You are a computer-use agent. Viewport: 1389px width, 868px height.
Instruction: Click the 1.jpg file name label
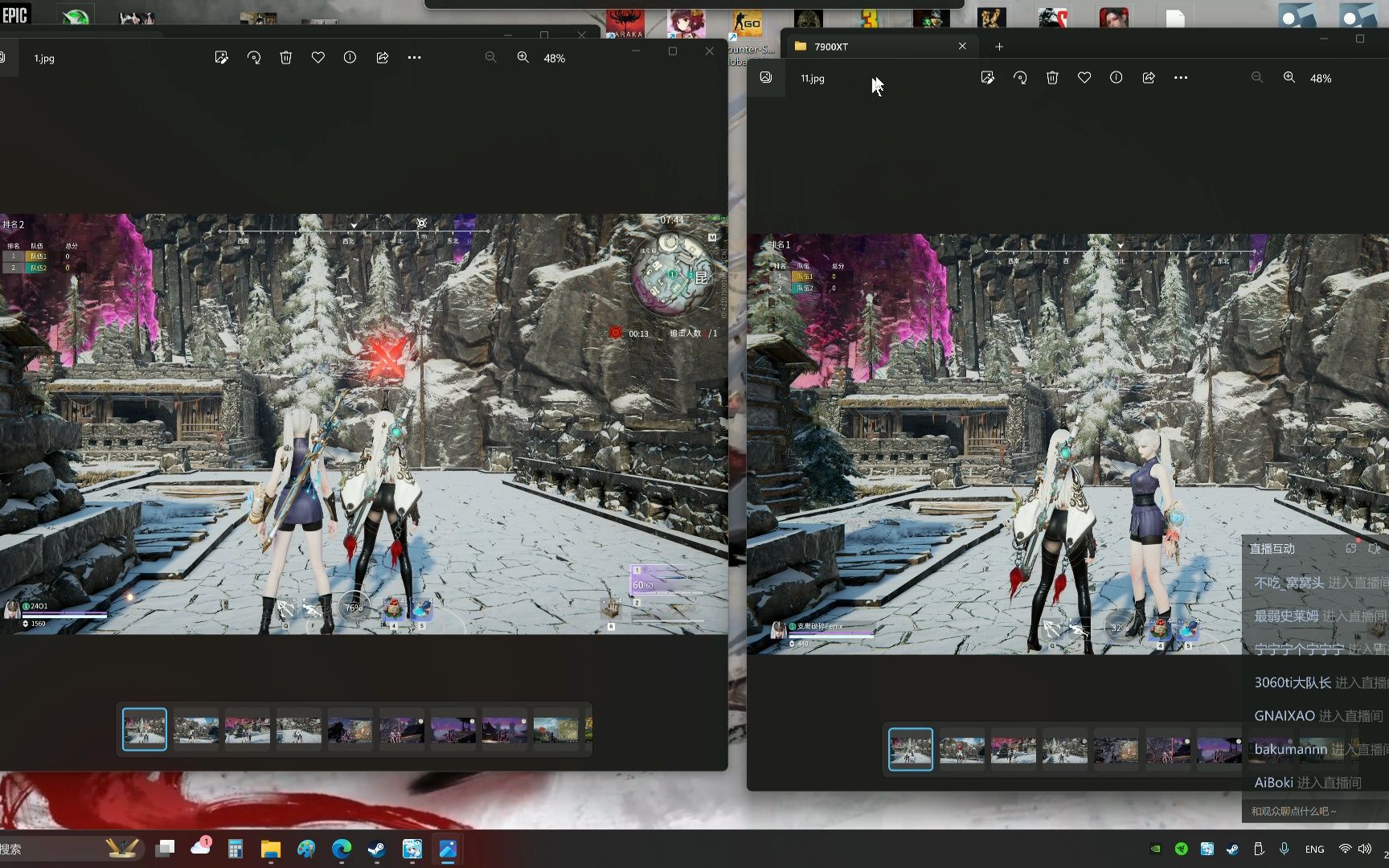pyautogui.click(x=44, y=59)
